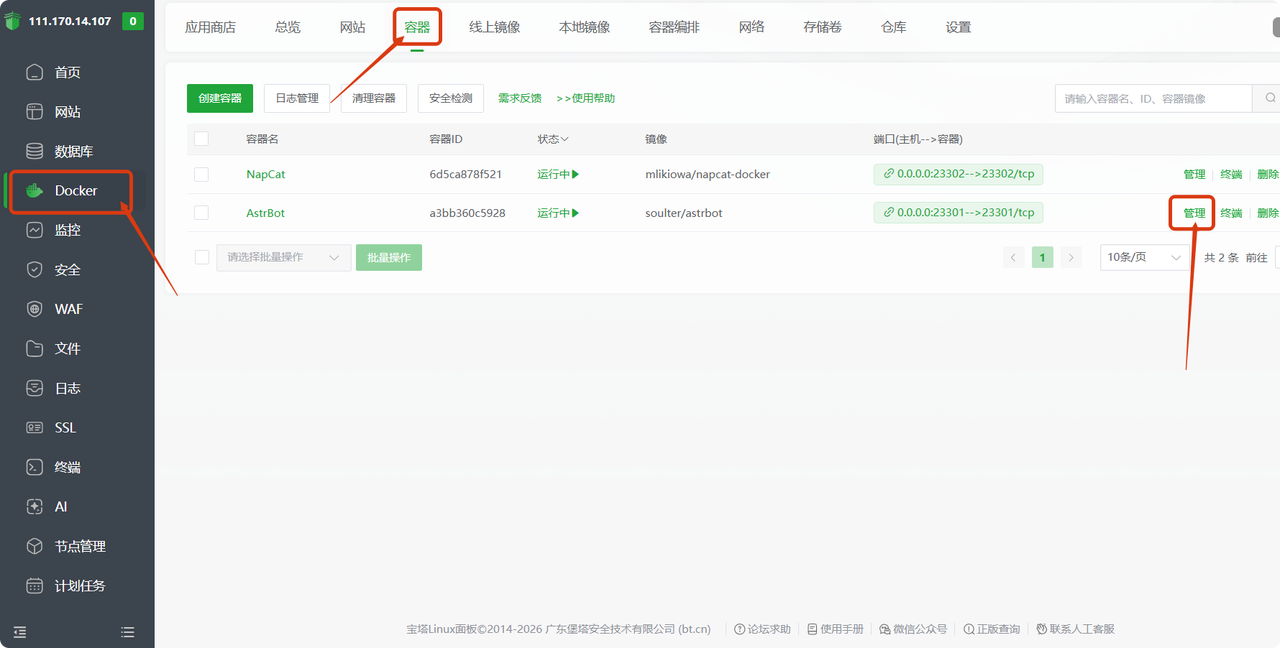Click the 安全检测 button
1280x648 pixels.
(451, 98)
